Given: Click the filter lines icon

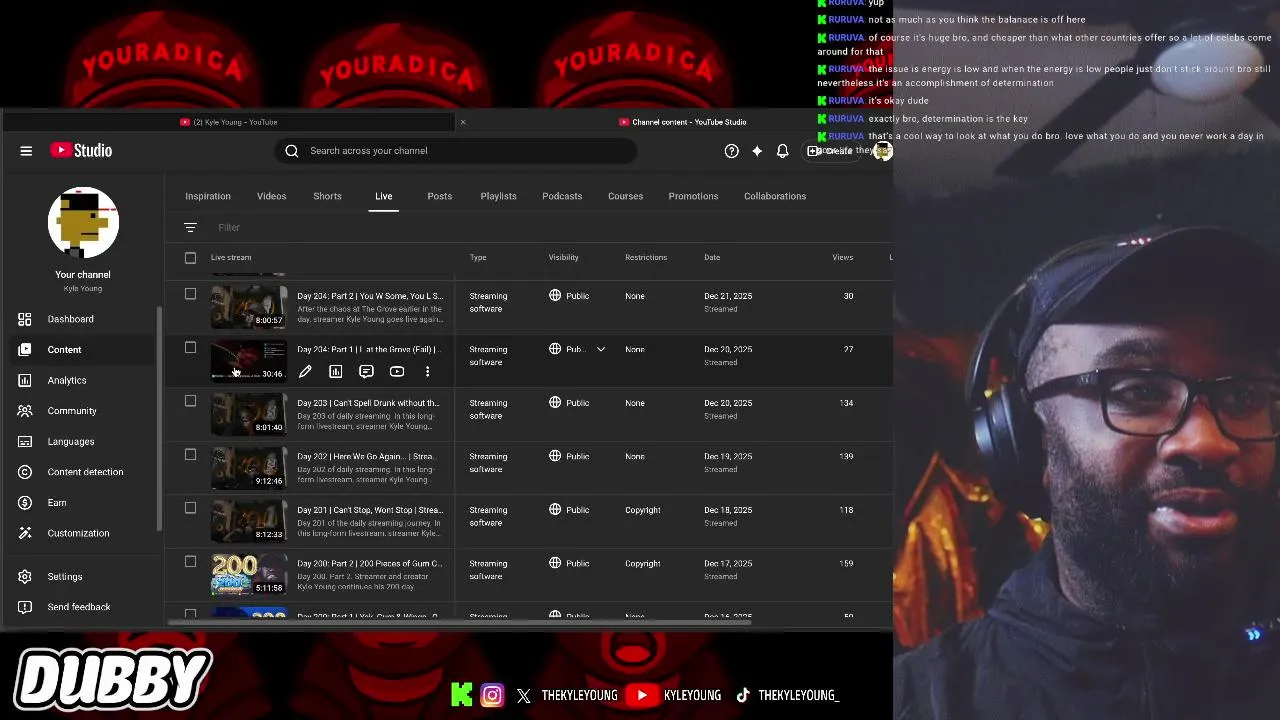Looking at the screenshot, I should click(x=191, y=227).
